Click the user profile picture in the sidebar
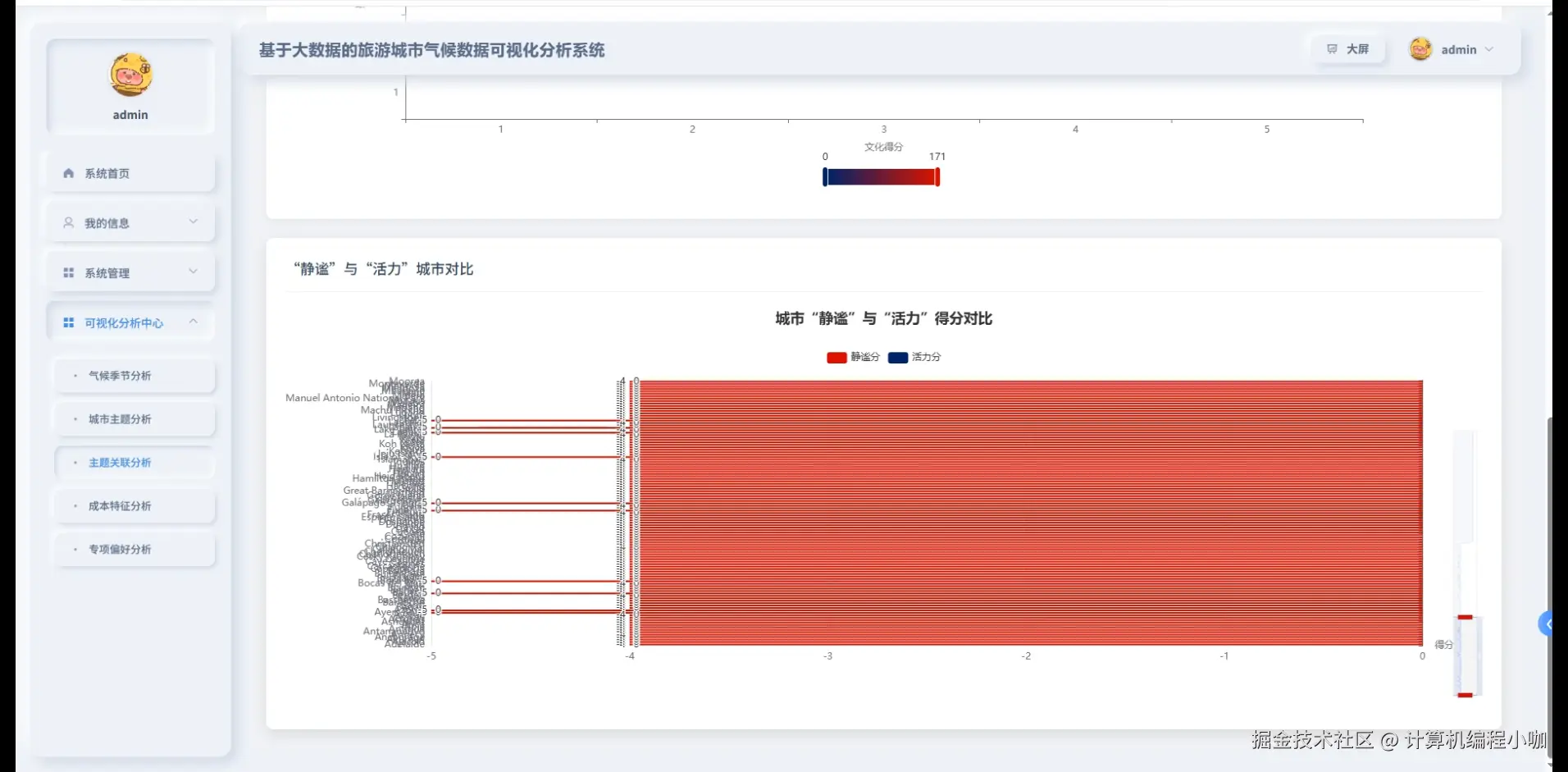The image size is (1568, 772). pos(130,74)
